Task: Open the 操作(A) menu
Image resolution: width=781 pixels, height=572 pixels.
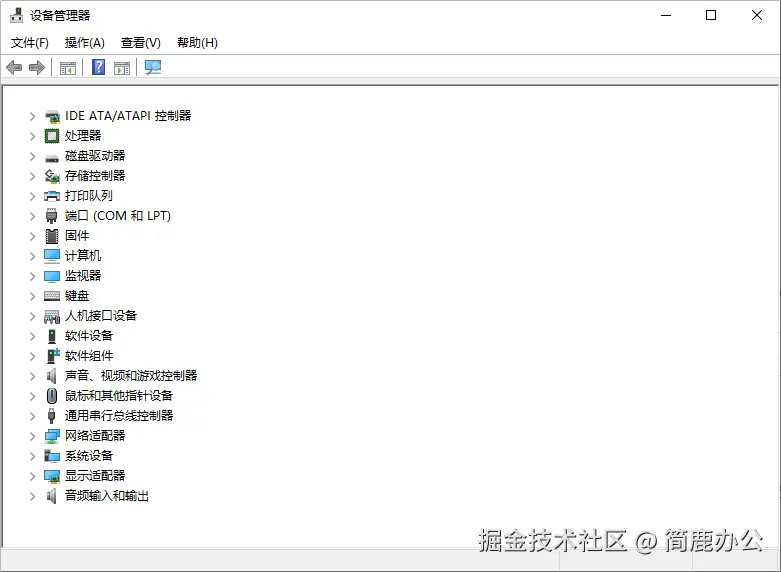Action: pyautogui.click(x=85, y=43)
